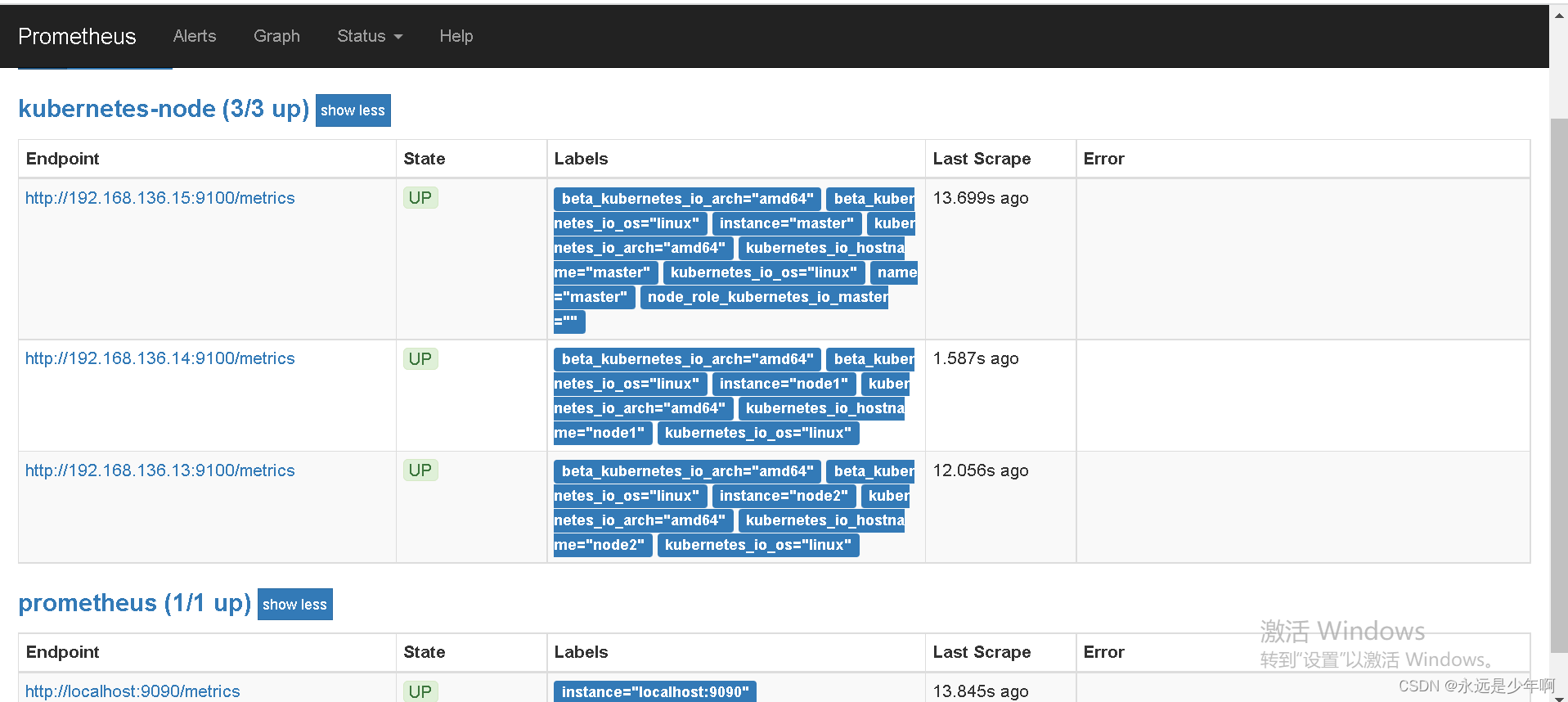The height and width of the screenshot is (702, 1568).
Task: Click kubernetes_io_os="linux" label in node1 row
Action: tap(758, 433)
